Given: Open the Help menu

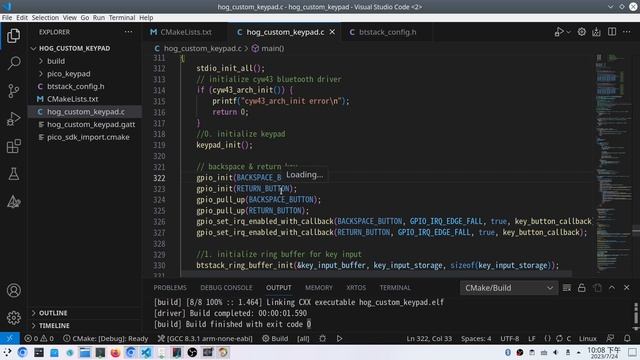Looking at the screenshot, I should click(x=146, y=18).
